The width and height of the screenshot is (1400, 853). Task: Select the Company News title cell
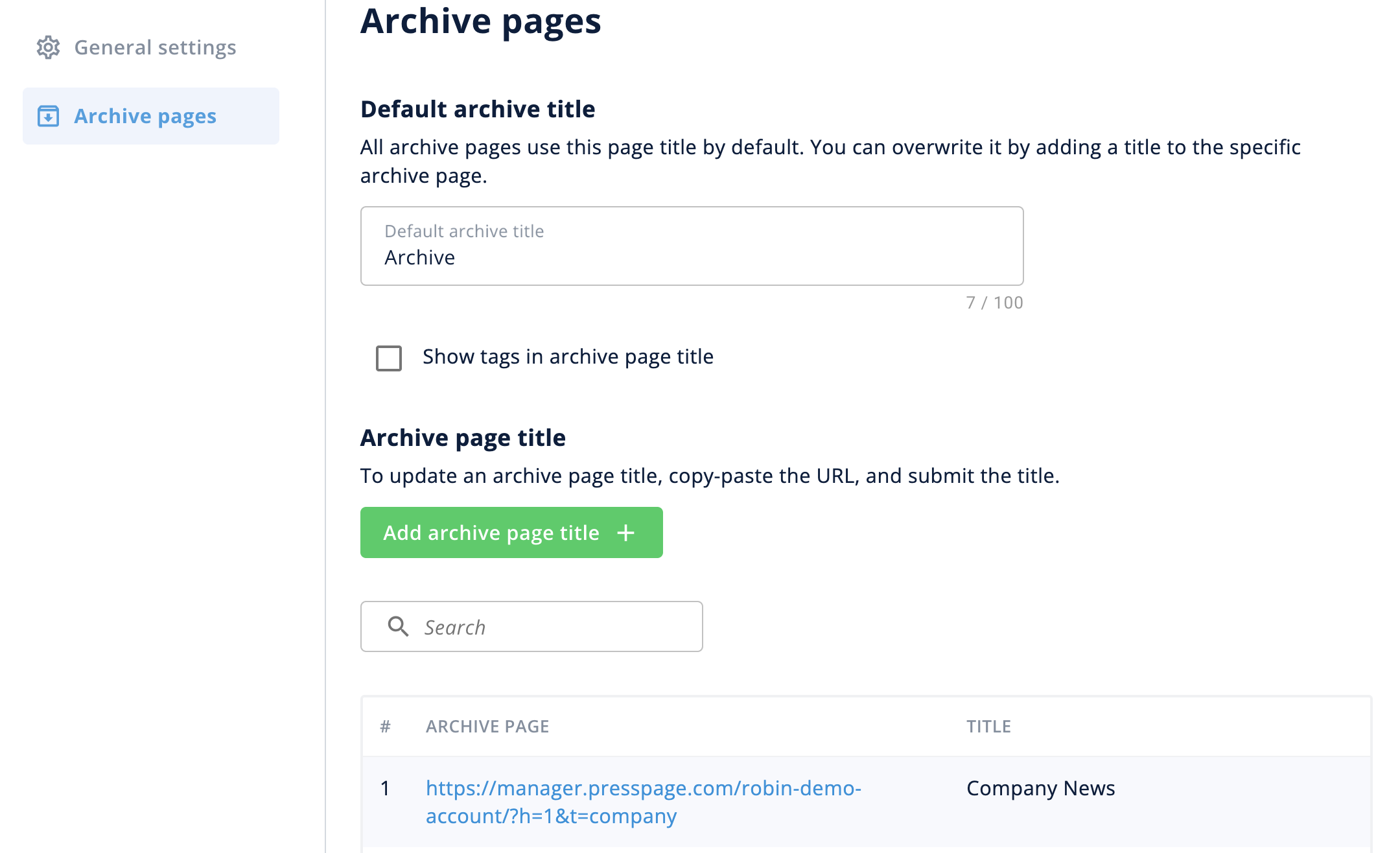(1040, 788)
